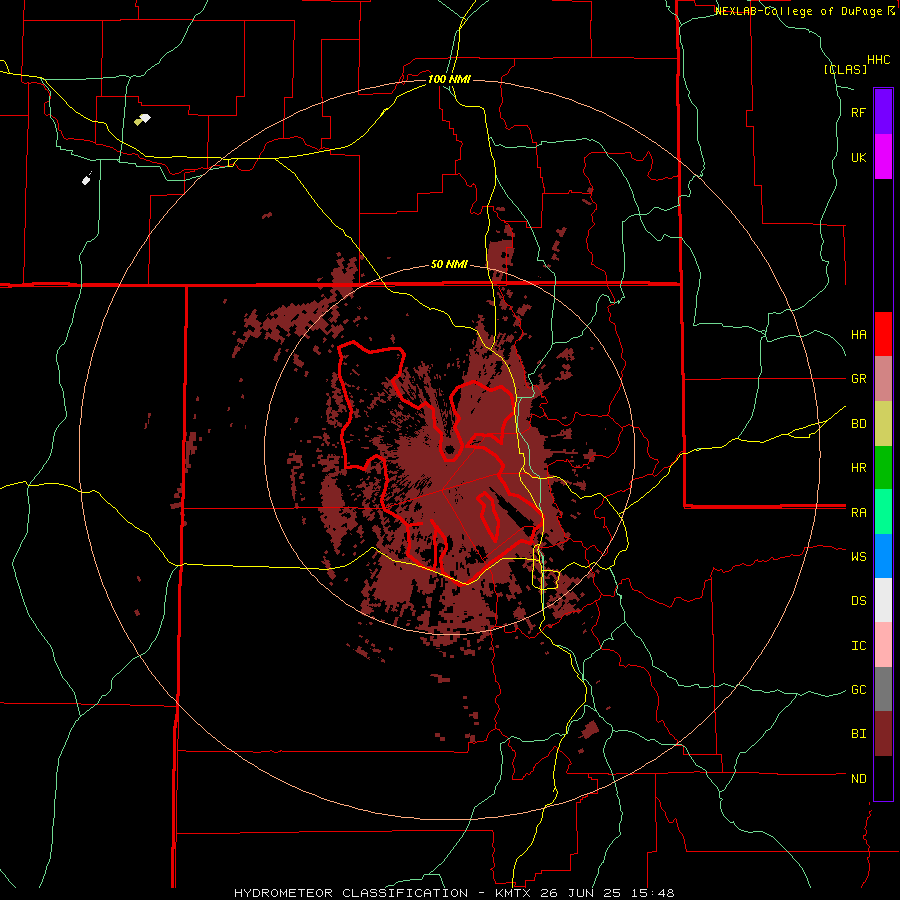Click the RA light green legend swatch
This screenshot has width=900, height=900.
[x=883, y=512]
